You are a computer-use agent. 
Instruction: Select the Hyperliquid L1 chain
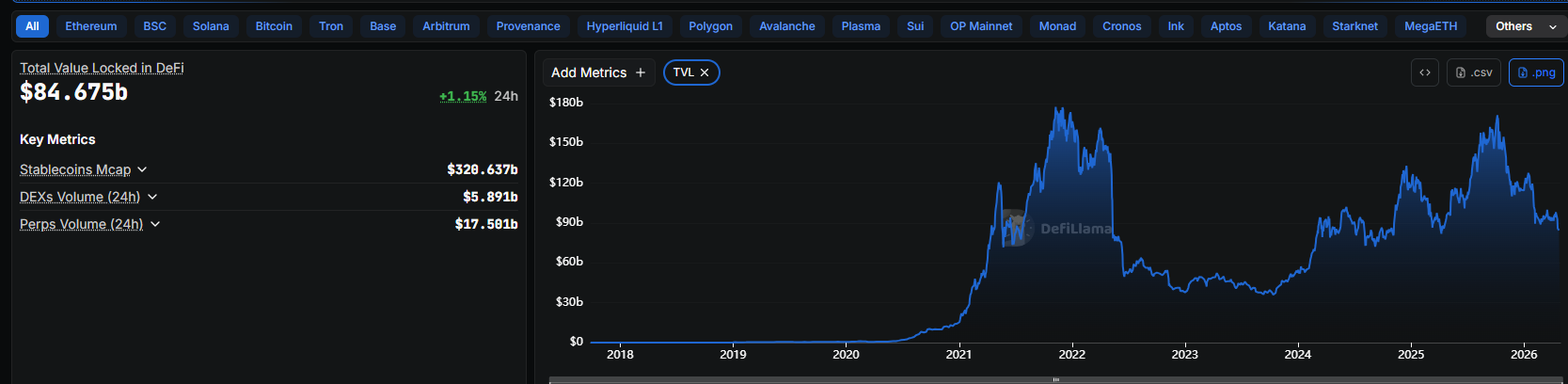click(625, 26)
